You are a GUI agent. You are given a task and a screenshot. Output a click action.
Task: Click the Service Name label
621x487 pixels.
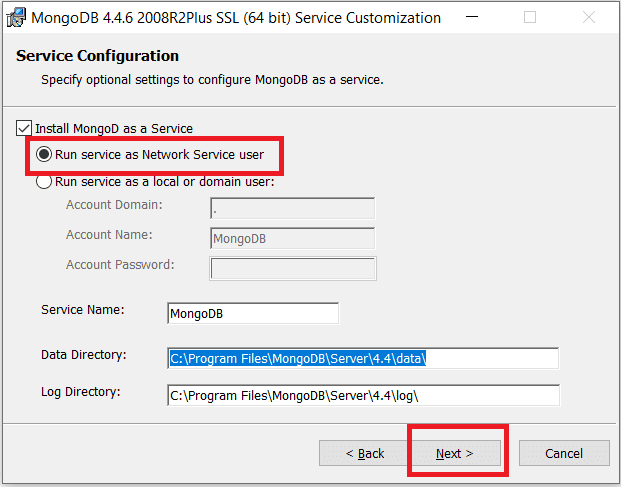point(83,310)
